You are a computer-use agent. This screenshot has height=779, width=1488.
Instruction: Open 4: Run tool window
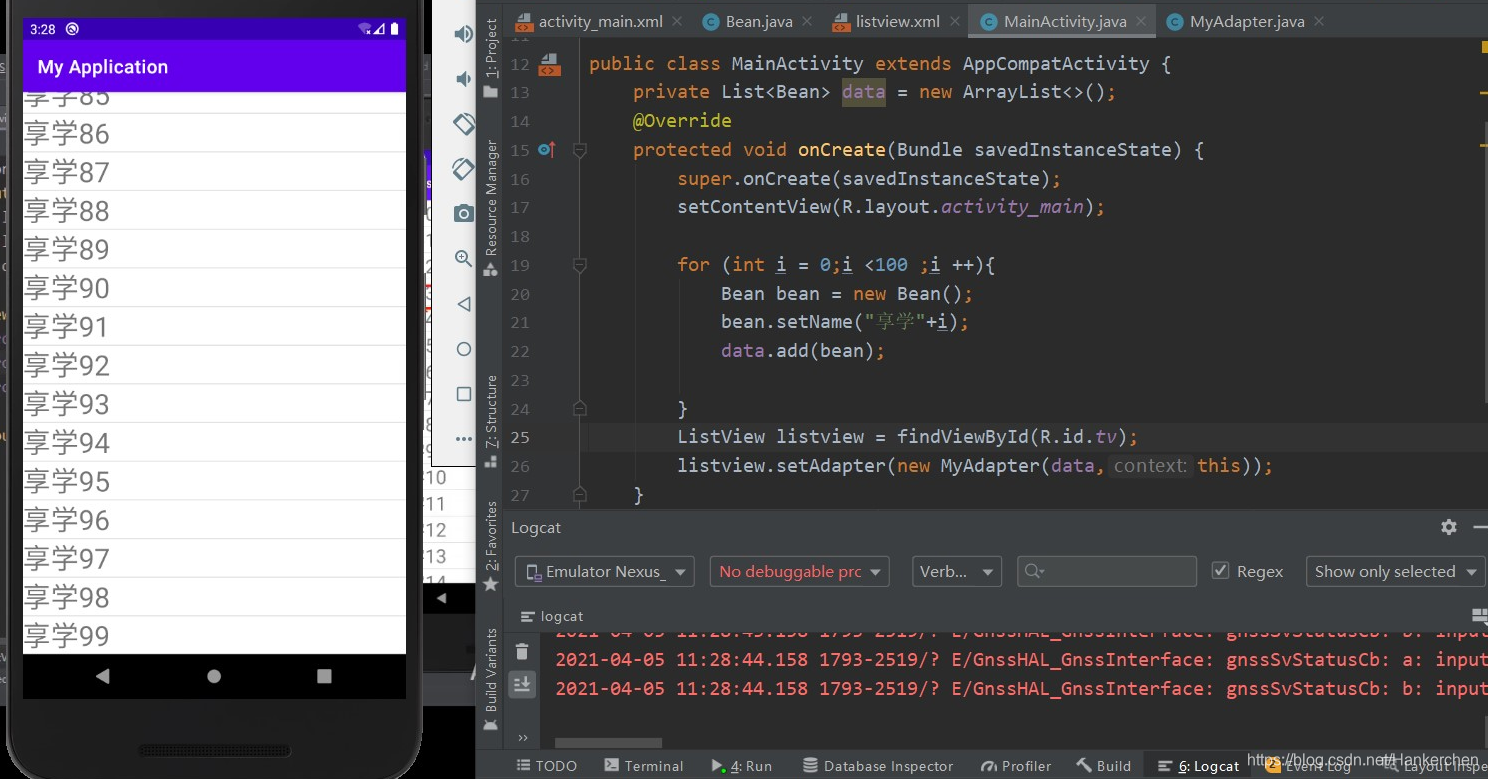click(x=742, y=766)
